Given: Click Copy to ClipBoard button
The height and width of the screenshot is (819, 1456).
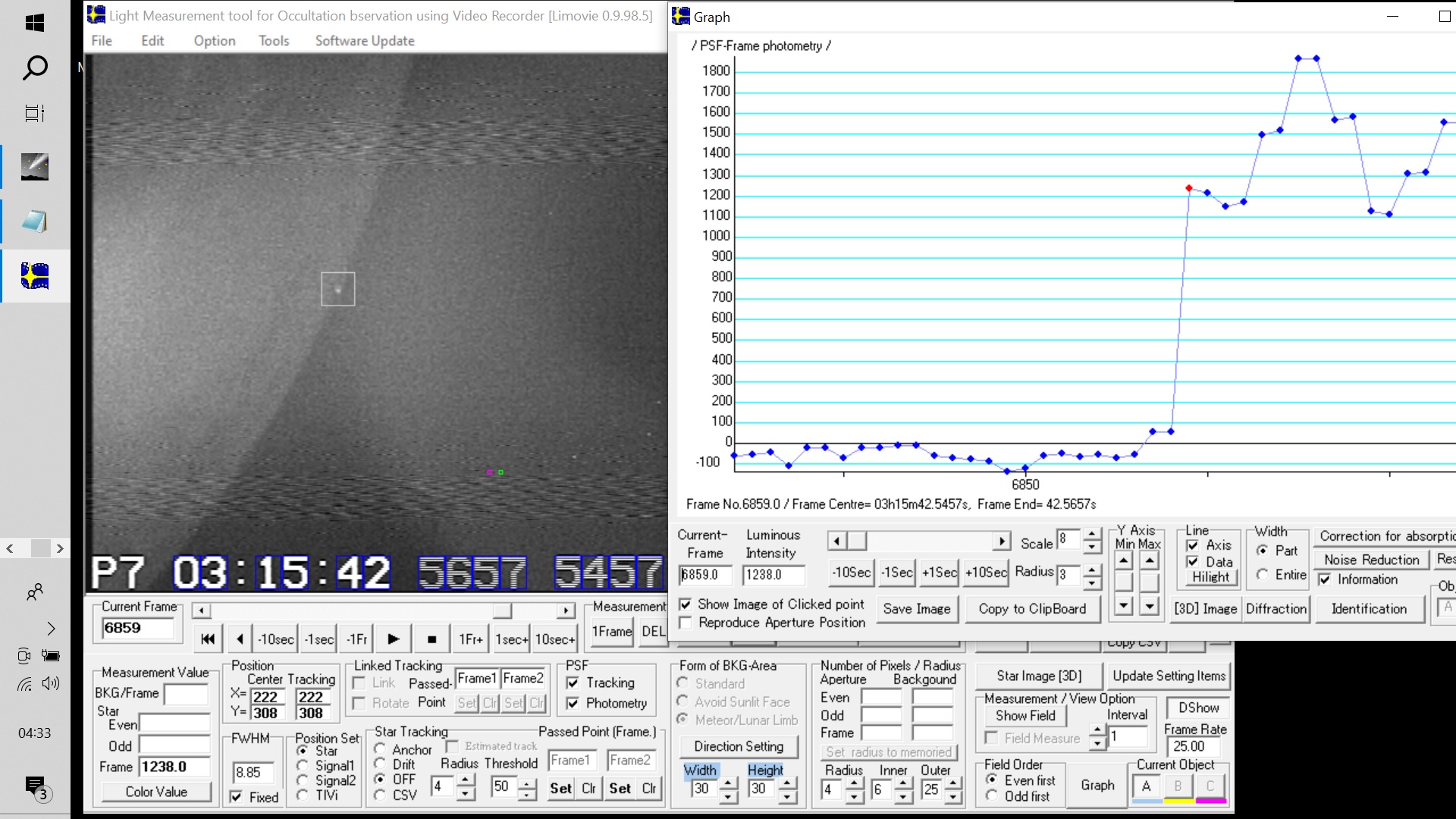Looking at the screenshot, I should pos(1032,609).
